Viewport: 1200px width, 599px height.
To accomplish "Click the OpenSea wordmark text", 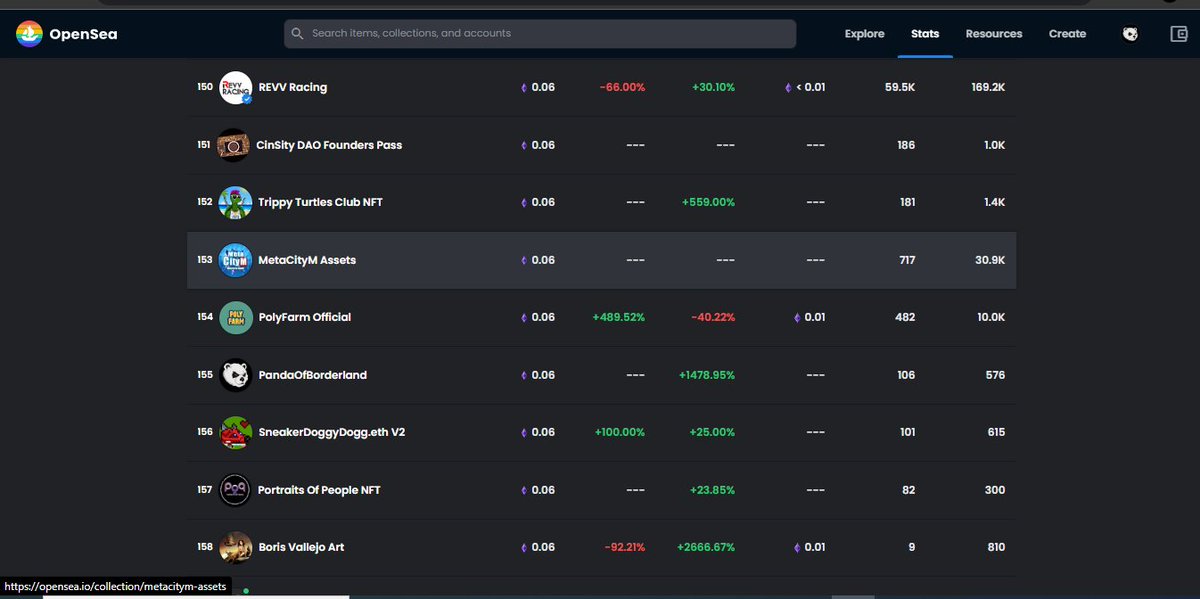I will point(84,34).
